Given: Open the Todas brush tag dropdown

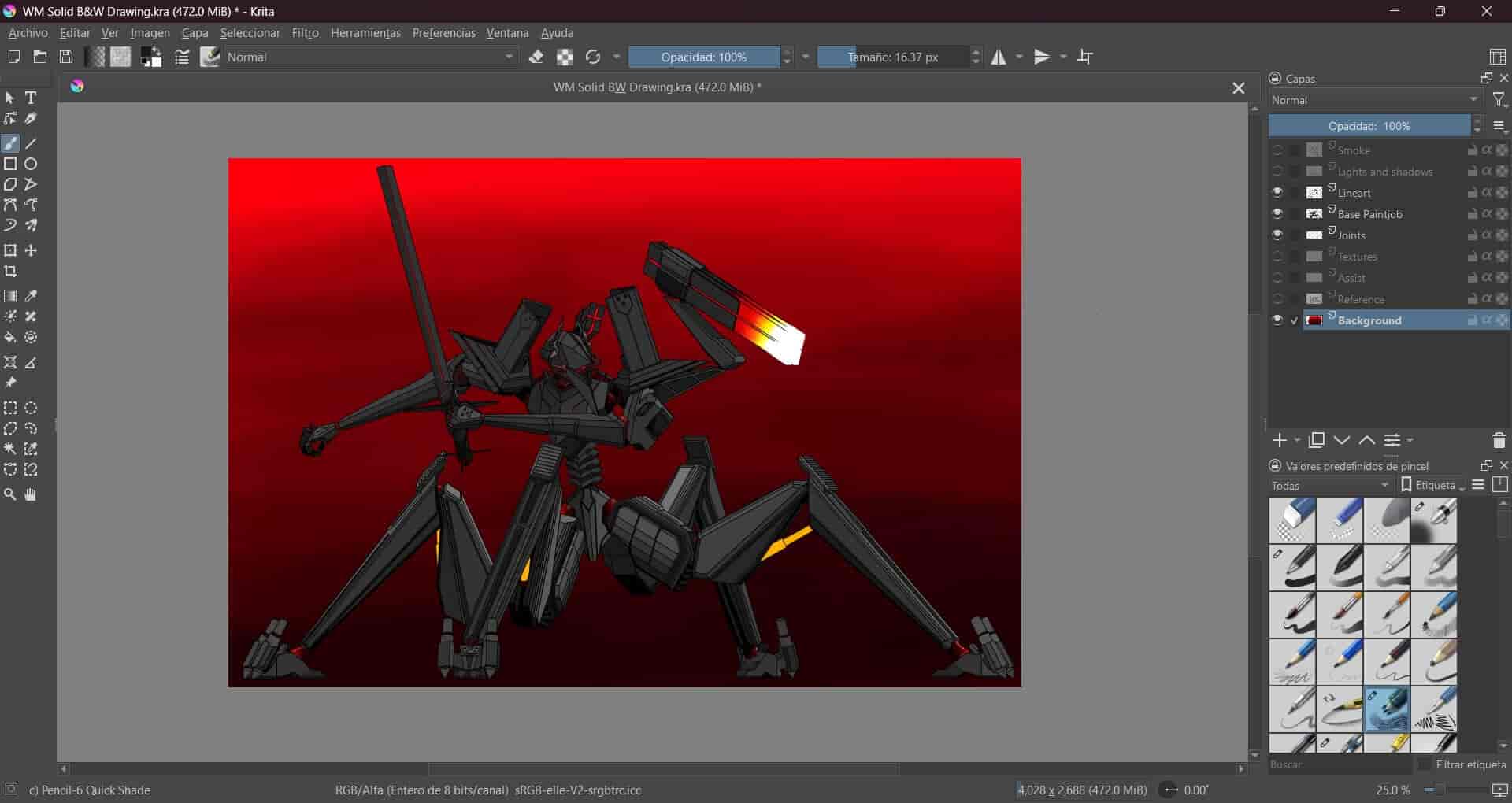Looking at the screenshot, I should [x=1331, y=486].
